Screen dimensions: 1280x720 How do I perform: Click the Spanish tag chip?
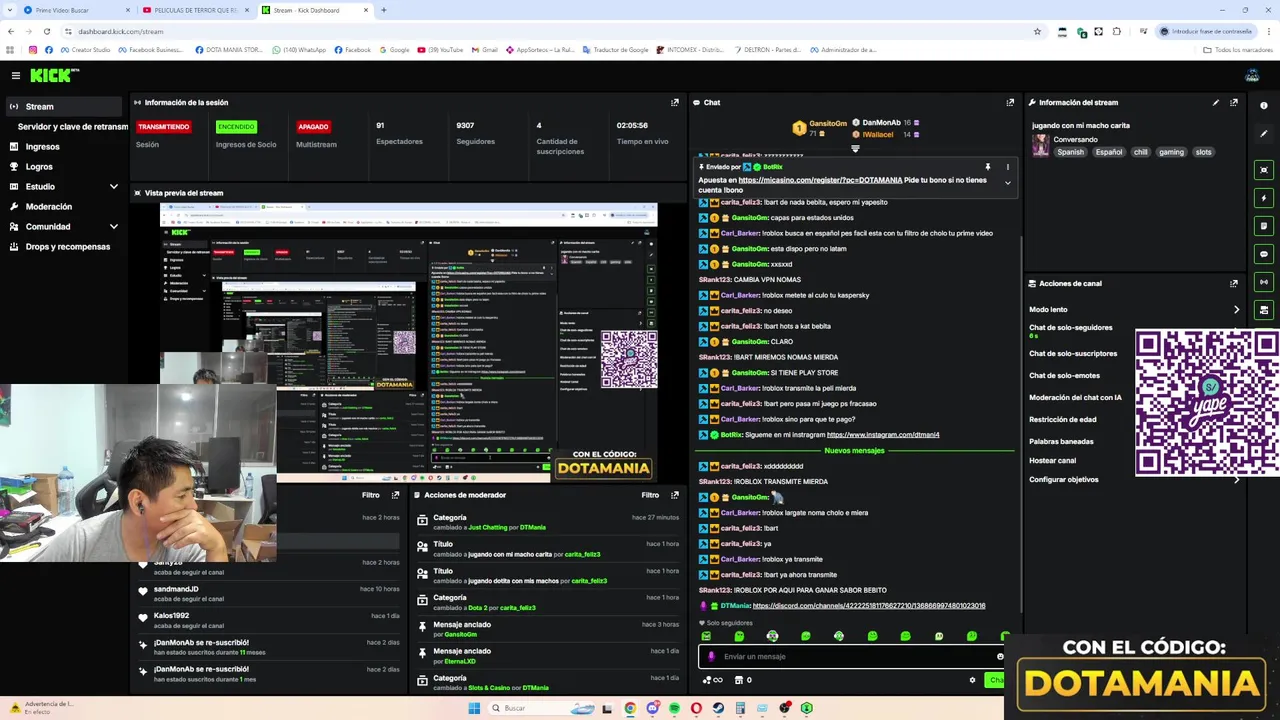pyautogui.click(x=1070, y=152)
